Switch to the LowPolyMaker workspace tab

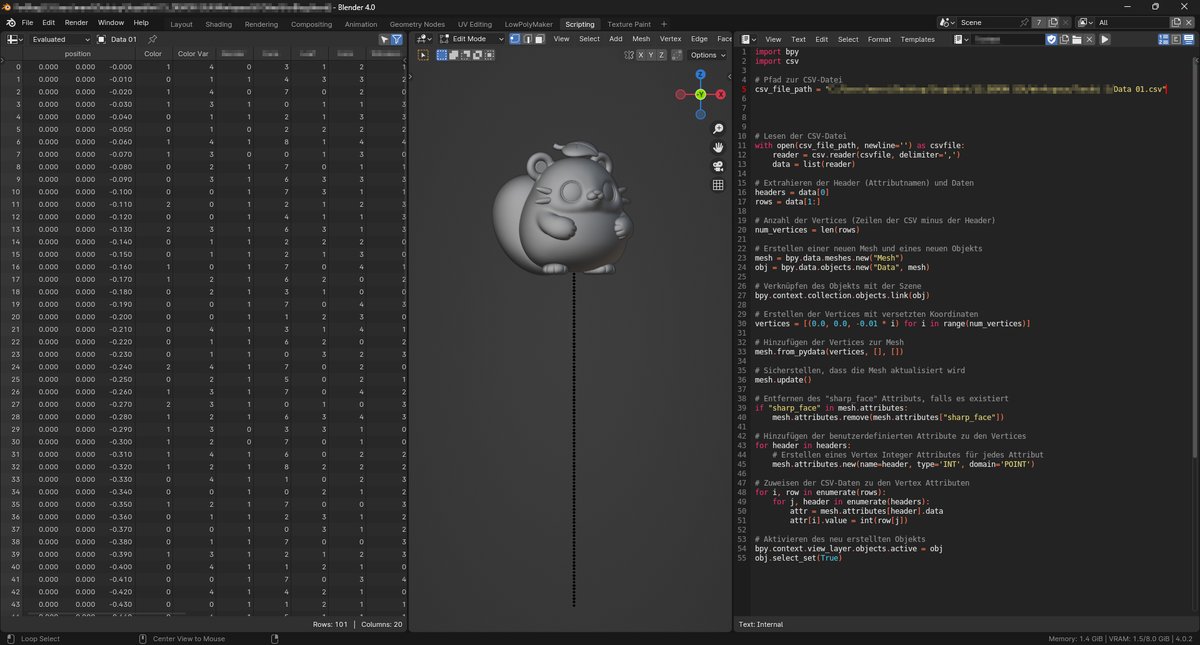tap(528, 23)
